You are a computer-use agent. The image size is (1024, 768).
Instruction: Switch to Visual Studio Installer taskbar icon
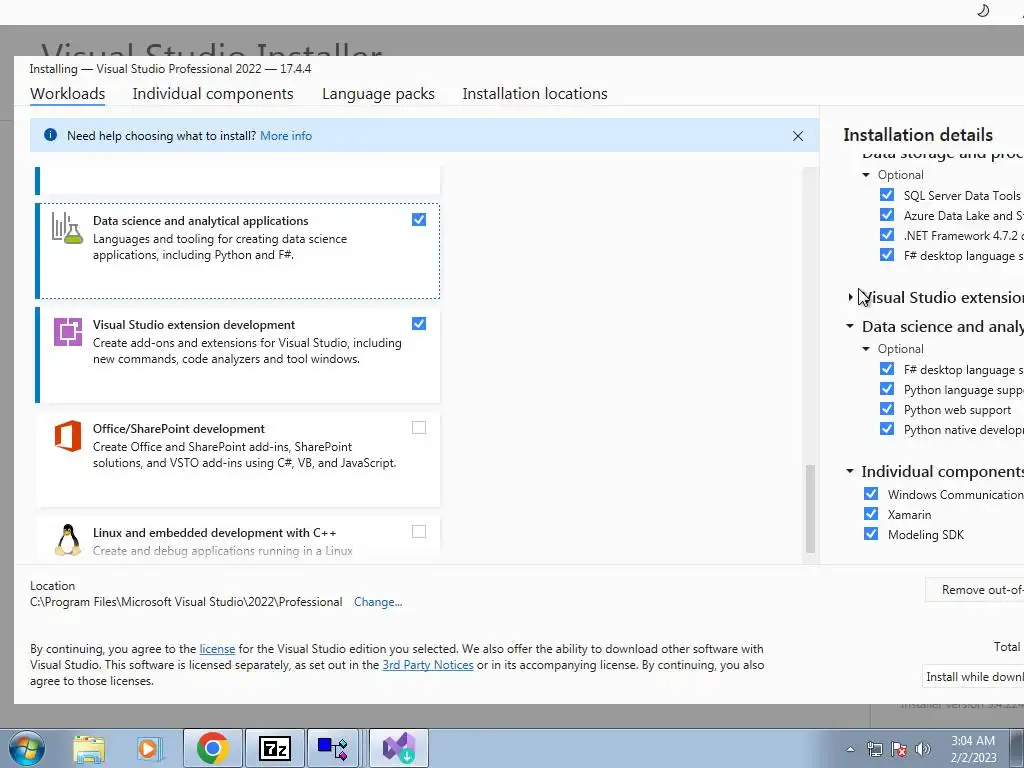coord(399,748)
